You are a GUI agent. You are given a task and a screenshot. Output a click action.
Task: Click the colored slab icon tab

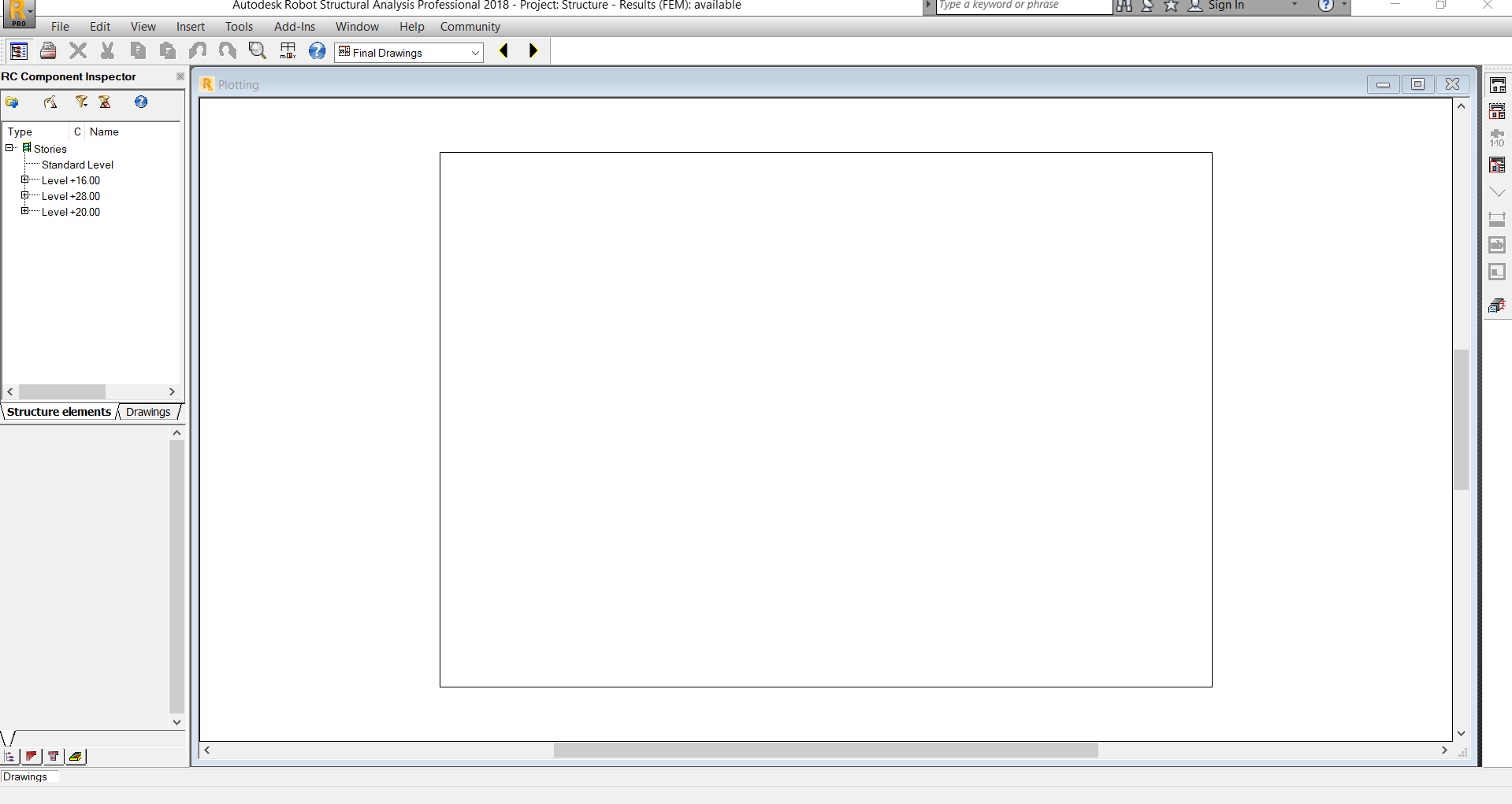[76, 757]
